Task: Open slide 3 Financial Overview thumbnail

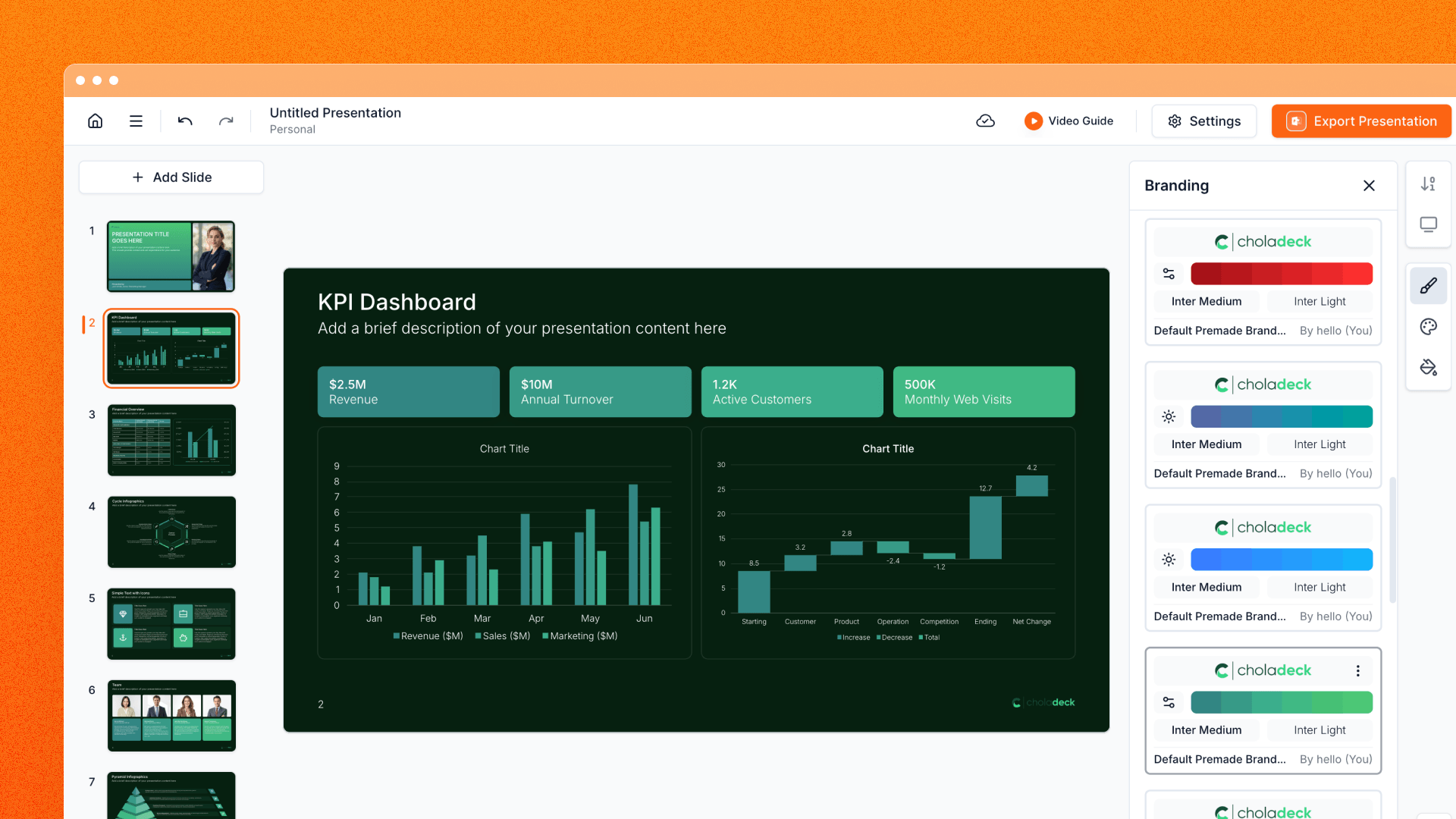Action: [171, 440]
